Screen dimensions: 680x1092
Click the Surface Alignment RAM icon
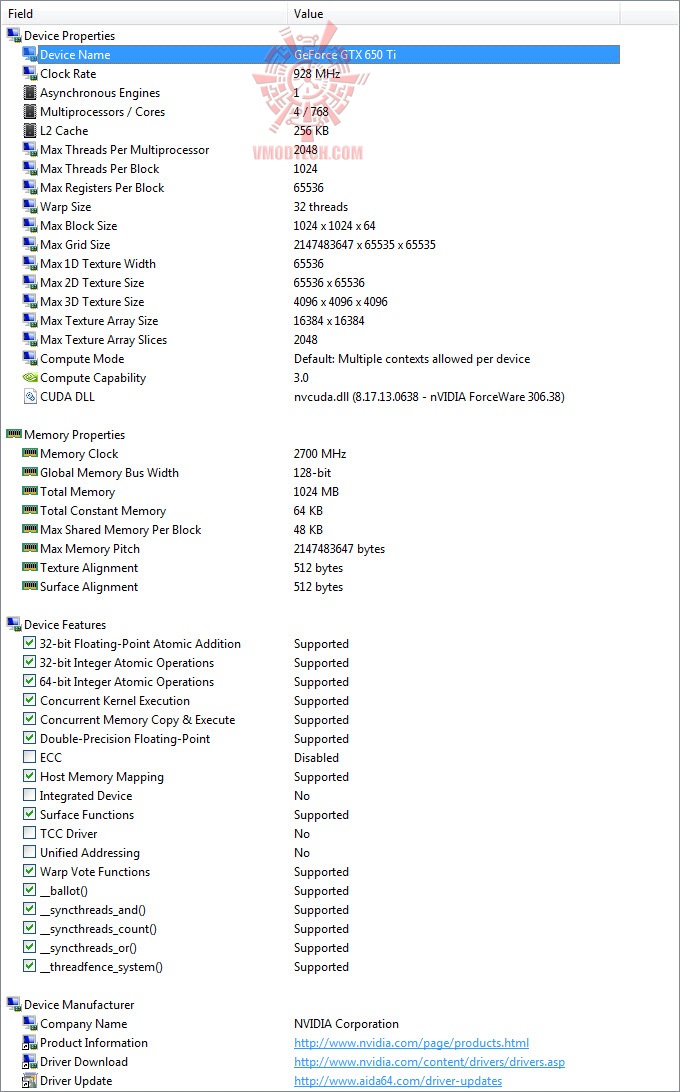click(x=29, y=586)
